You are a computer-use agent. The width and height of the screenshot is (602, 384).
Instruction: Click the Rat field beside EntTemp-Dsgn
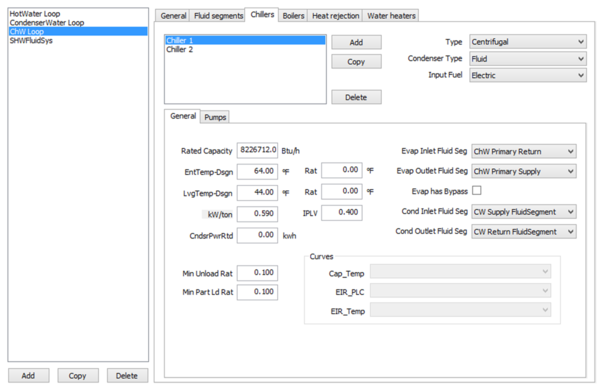(342, 170)
